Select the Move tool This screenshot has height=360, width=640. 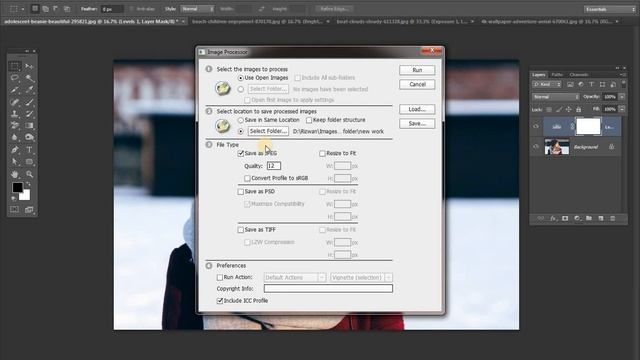pyautogui.click(x=29, y=66)
